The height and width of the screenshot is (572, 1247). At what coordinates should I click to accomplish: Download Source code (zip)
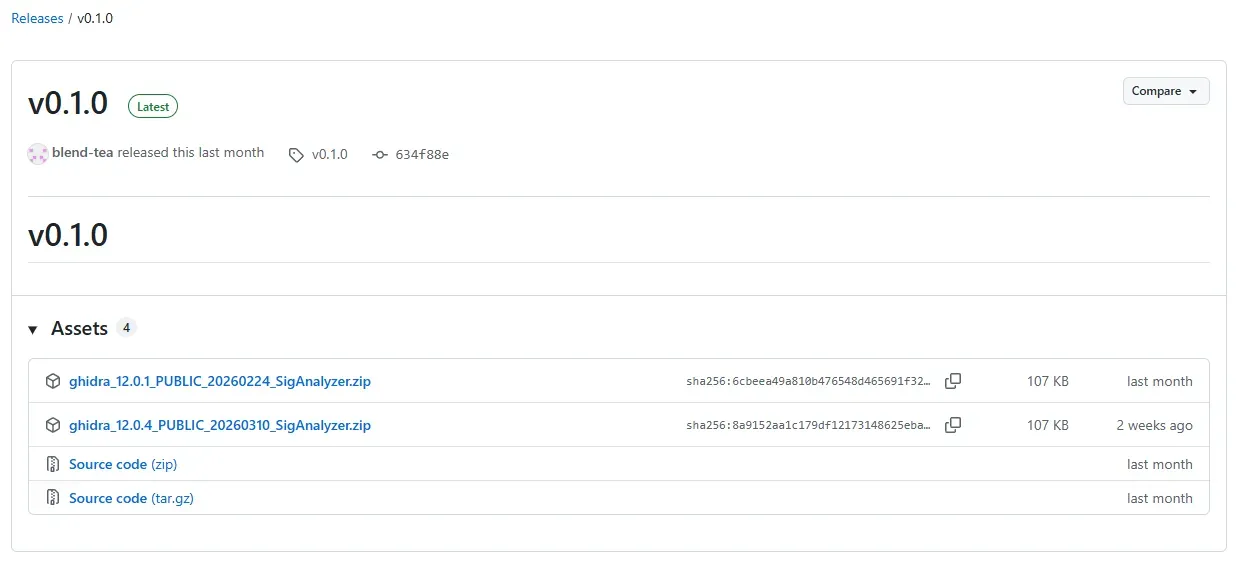[x=123, y=464]
